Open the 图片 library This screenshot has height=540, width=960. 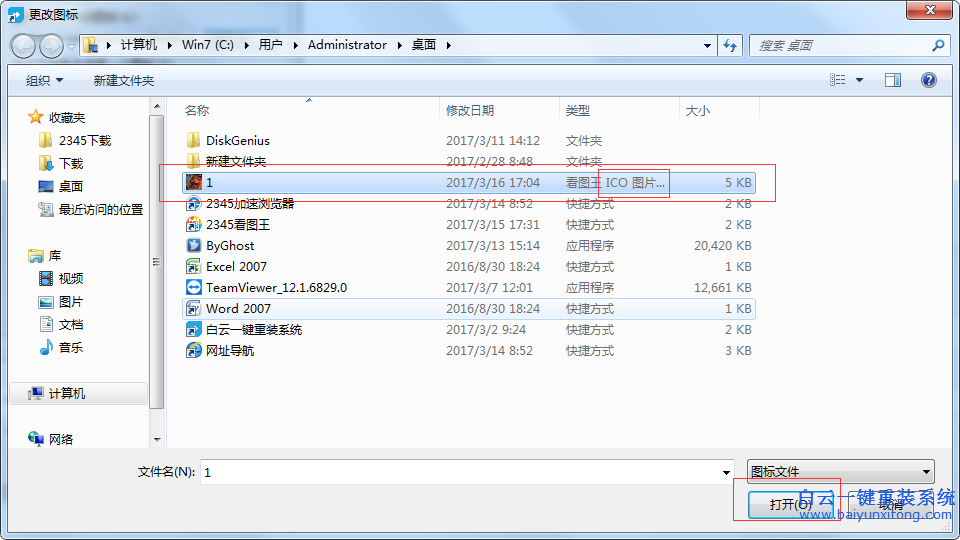[x=70, y=302]
